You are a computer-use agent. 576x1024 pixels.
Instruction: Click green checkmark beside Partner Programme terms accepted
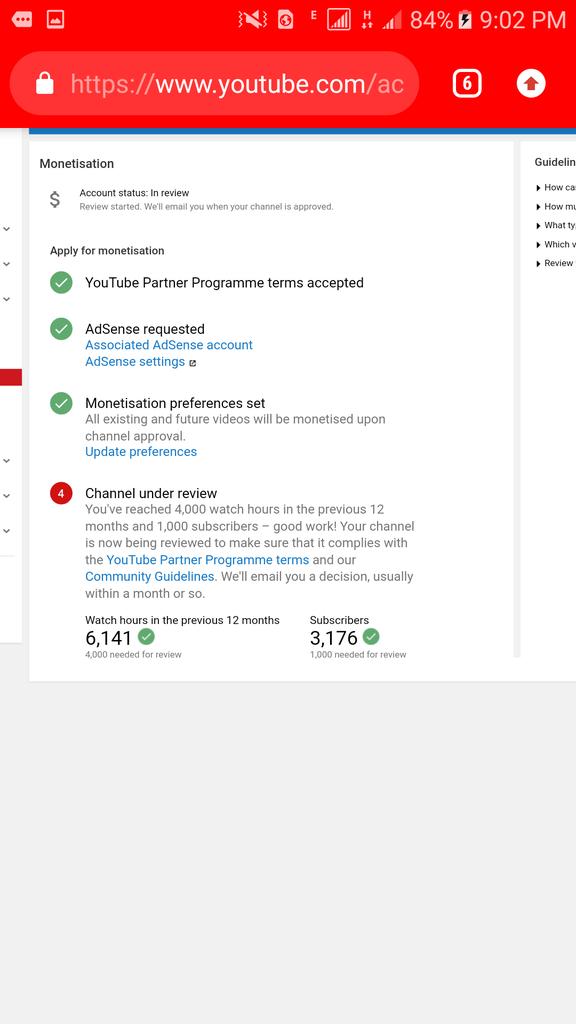pyautogui.click(x=61, y=283)
